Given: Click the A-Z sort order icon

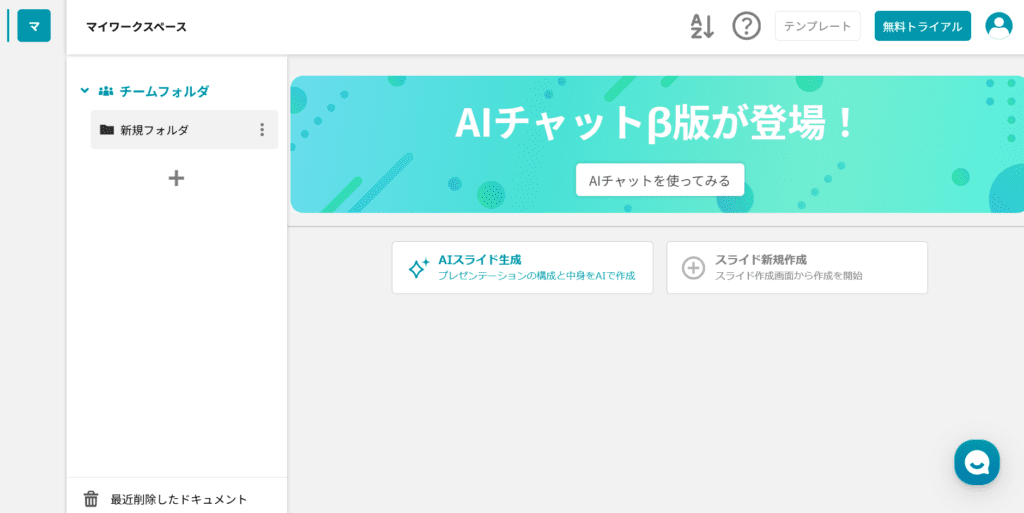Looking at the screenshot, I should (x=702, y=26).
